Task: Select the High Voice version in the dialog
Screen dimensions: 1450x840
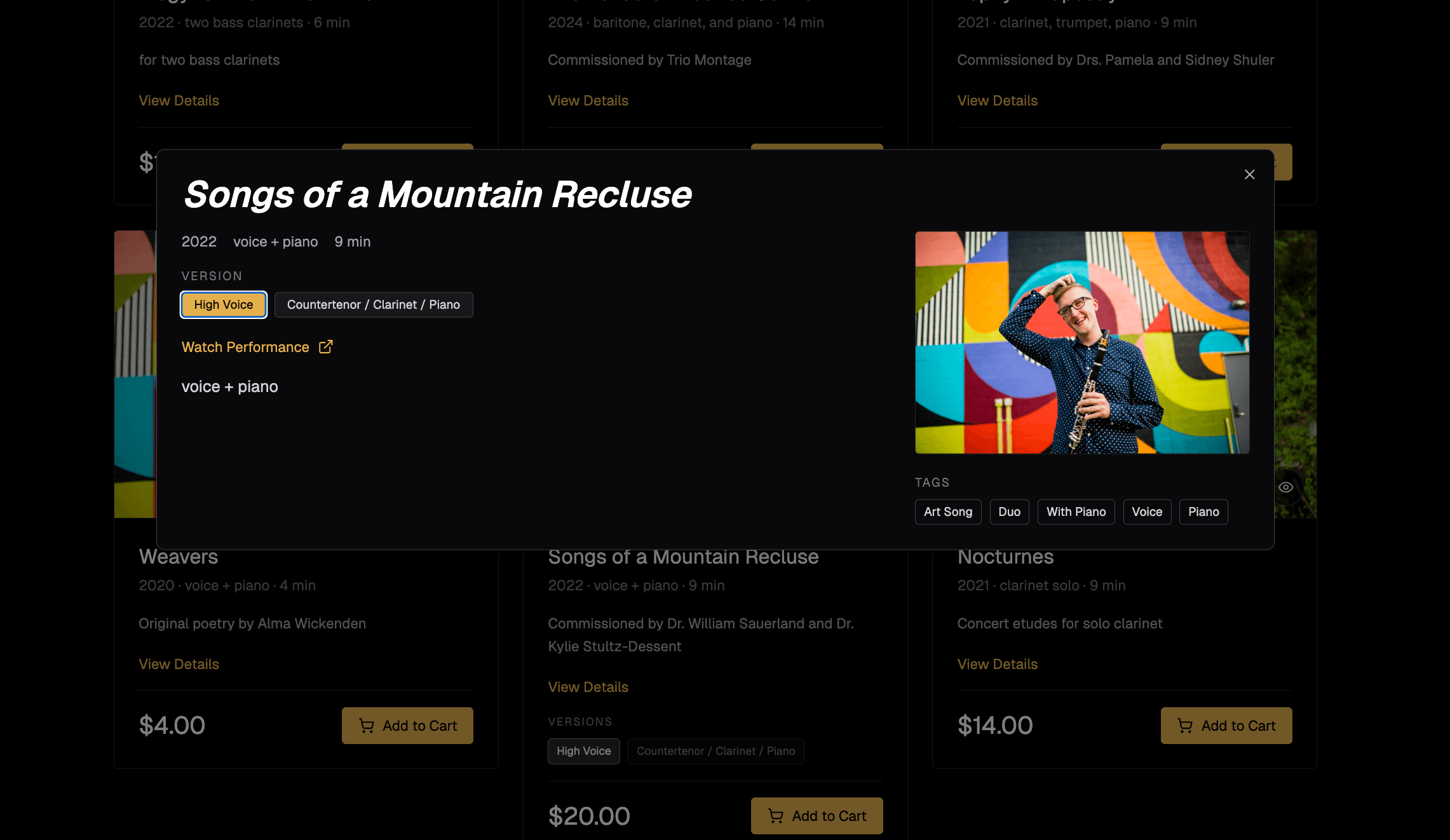Action: click(223, 304)
